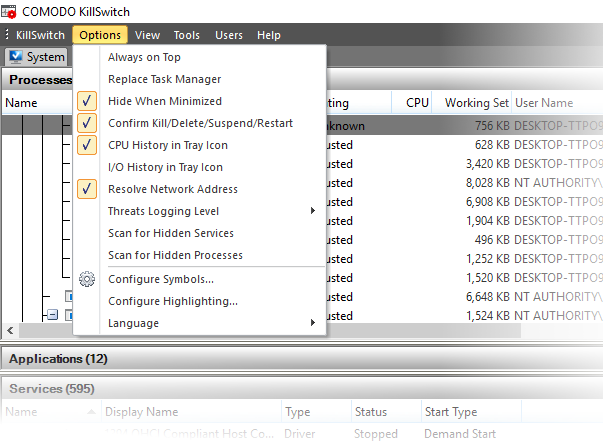This screenshot has height=447, width=603.
Task: Open Configure Highlighting dialog
Action: [x=200, y=301]
